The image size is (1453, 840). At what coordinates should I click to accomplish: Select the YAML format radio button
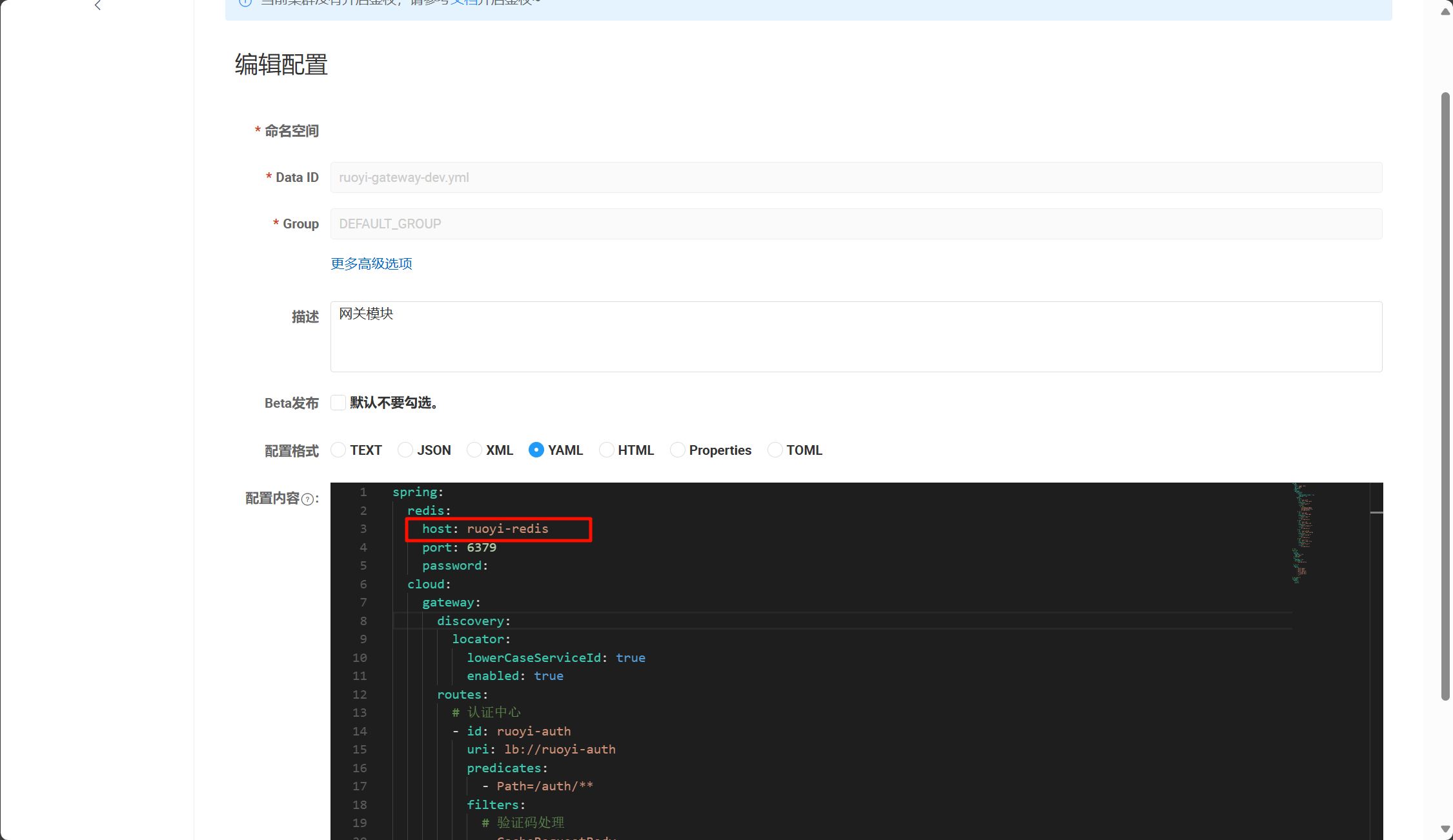536,450
